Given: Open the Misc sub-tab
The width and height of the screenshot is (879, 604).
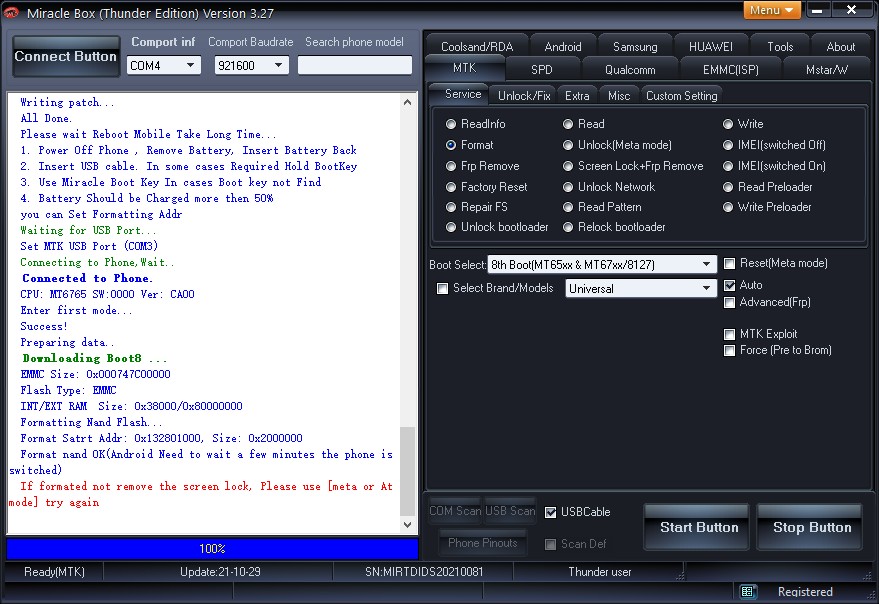Looking at the screenshot, I should pos(619,96).
